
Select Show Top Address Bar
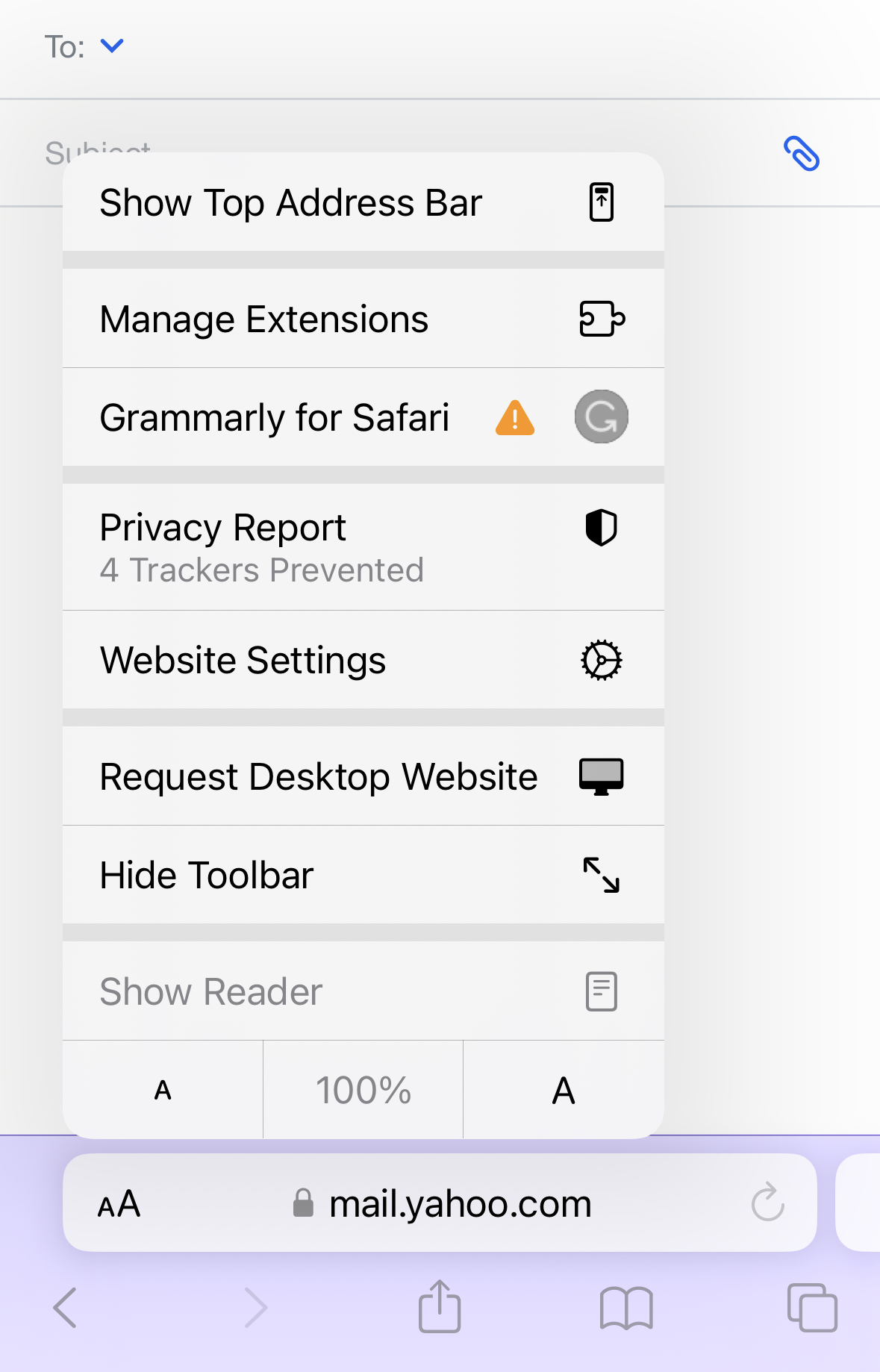pos(363,202)
